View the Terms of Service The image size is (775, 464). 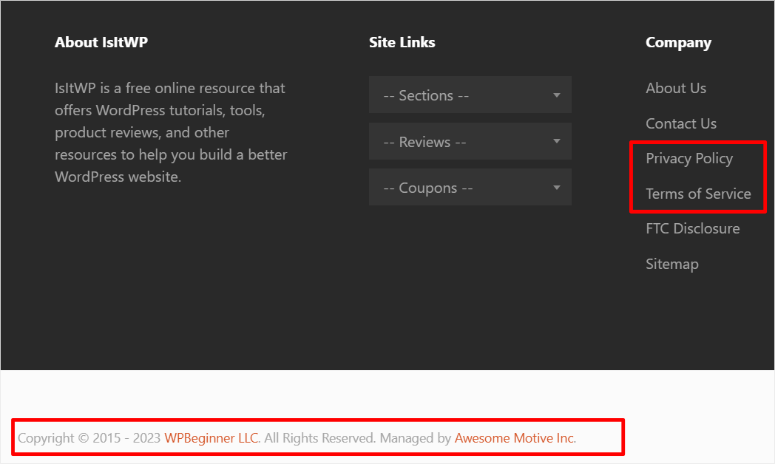(x=698, y=194)
